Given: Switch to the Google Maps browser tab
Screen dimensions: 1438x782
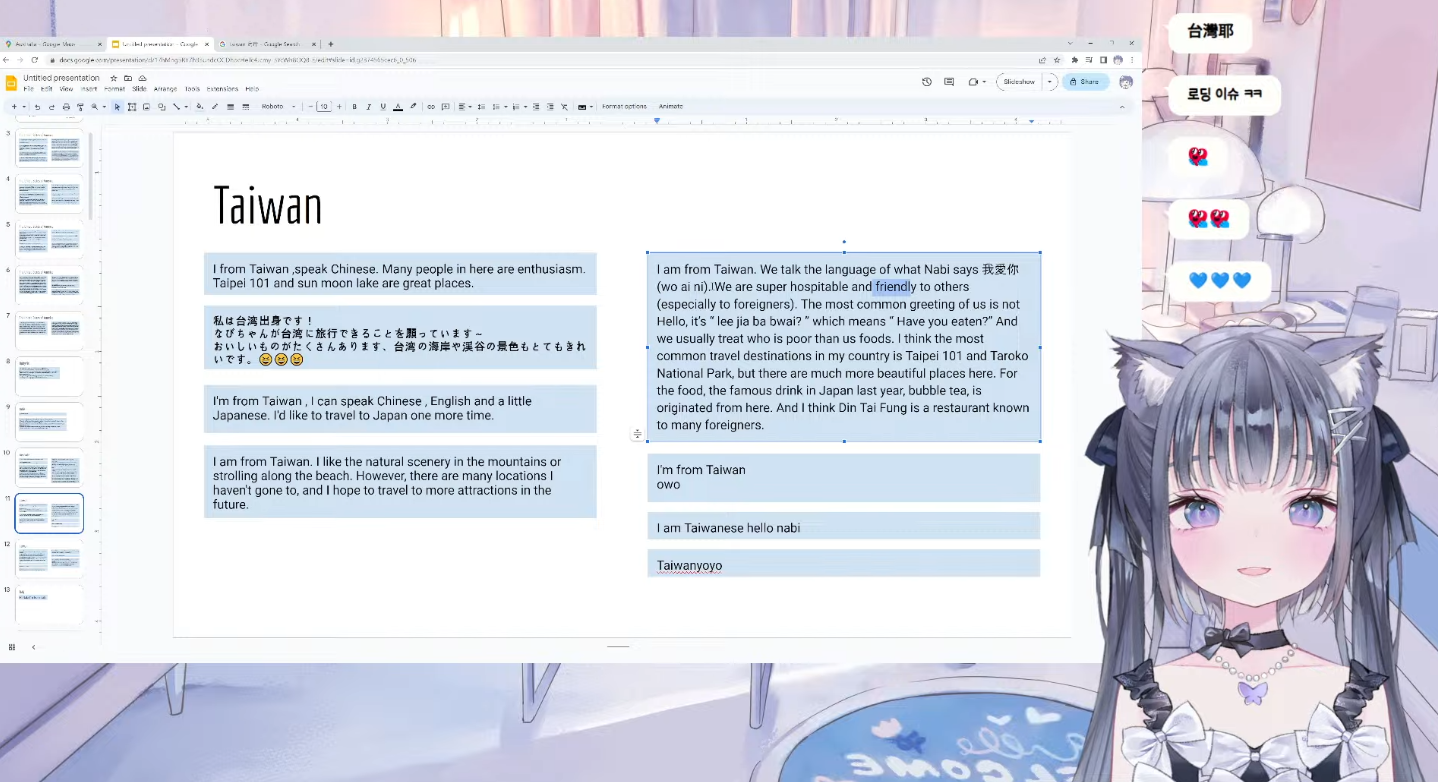Looking at the screenshot, I should point(52,44).
